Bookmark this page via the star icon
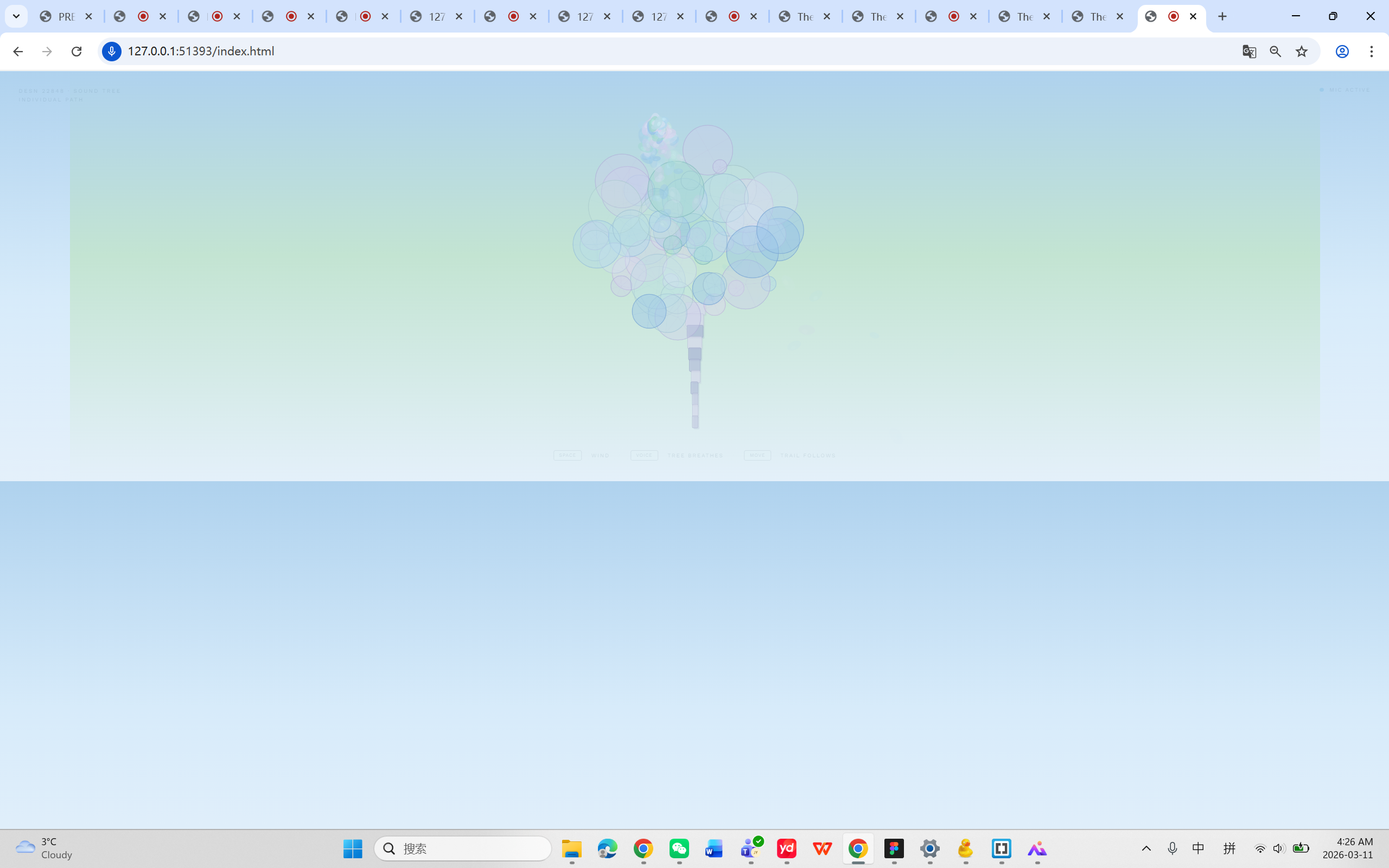The width and height of the screenshot is (1389, 868). point(1301,51)
